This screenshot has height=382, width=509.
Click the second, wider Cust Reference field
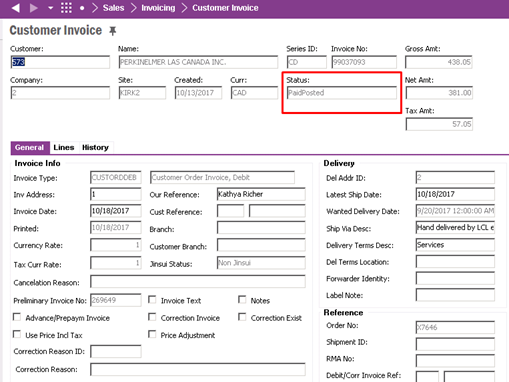tap(277, 211)
